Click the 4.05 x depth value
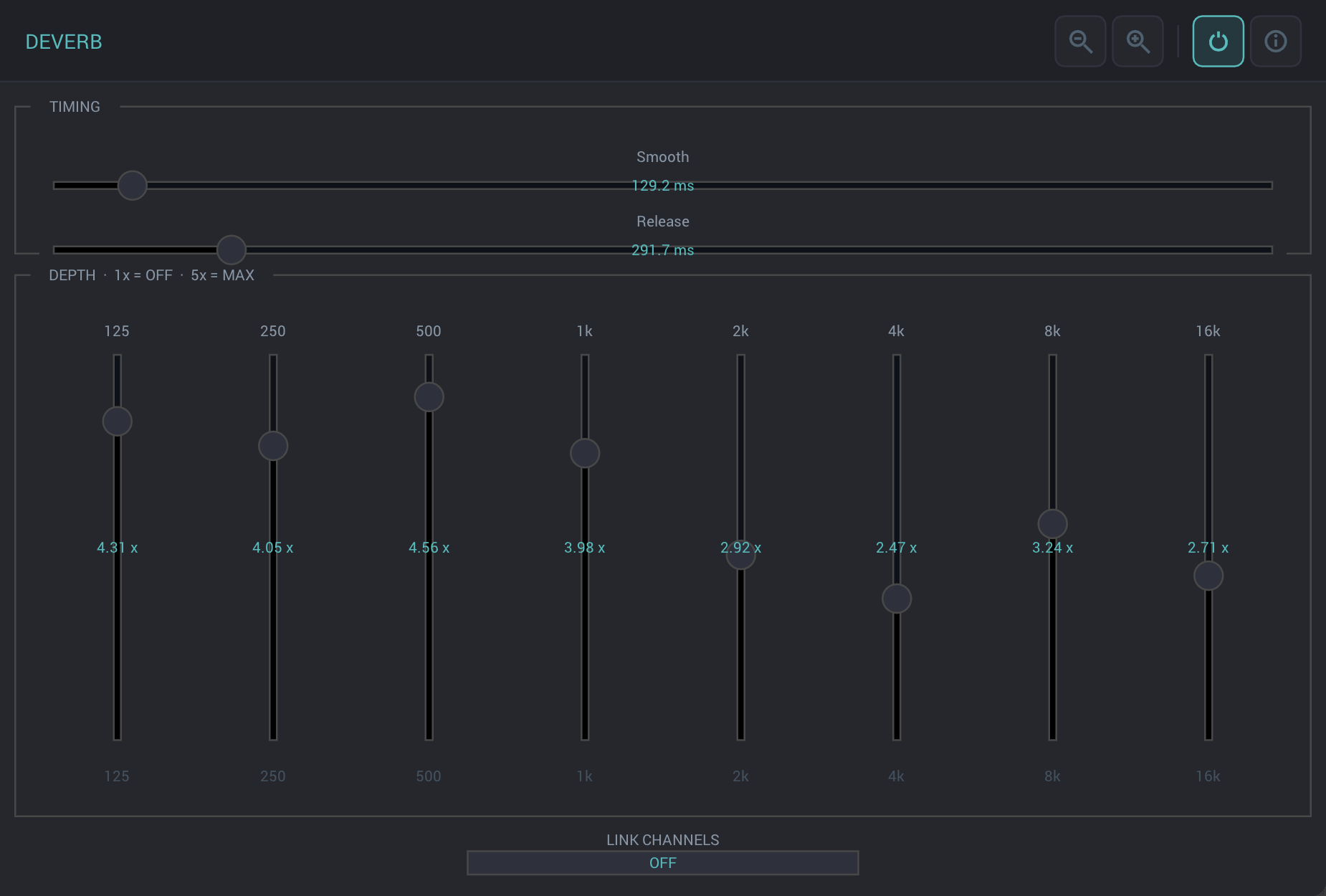Viewport: 1326px width, 896px height. coord(273,548)
